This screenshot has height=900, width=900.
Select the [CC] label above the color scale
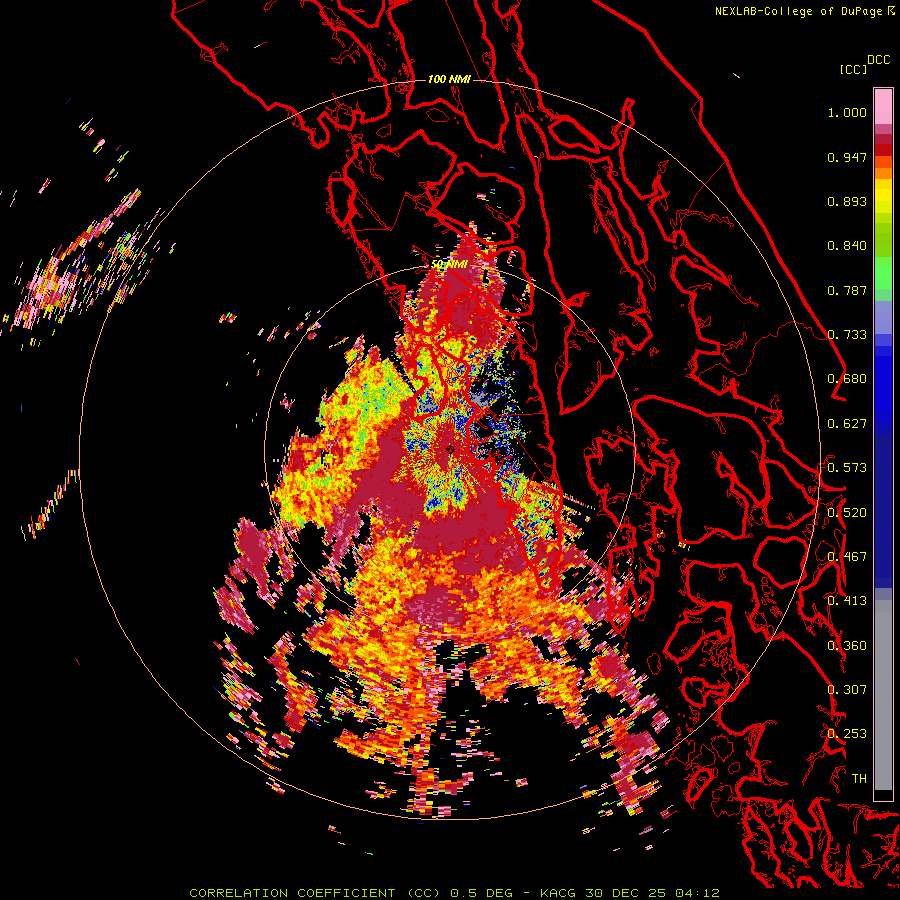point(853,69)
